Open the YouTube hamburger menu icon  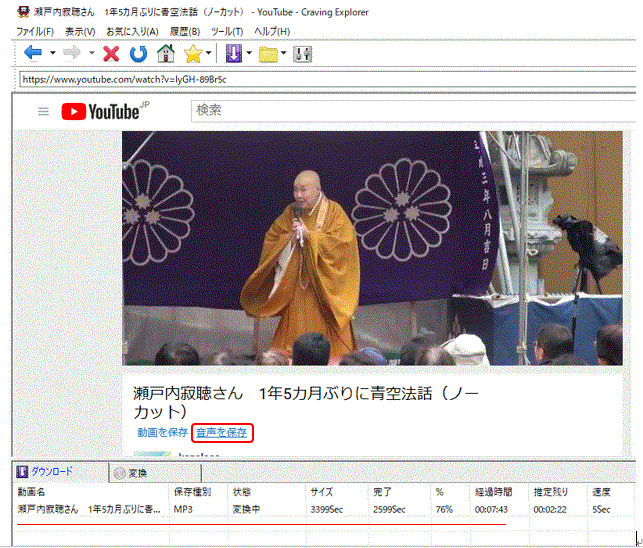pyautogui.click(x=43, y=111)
